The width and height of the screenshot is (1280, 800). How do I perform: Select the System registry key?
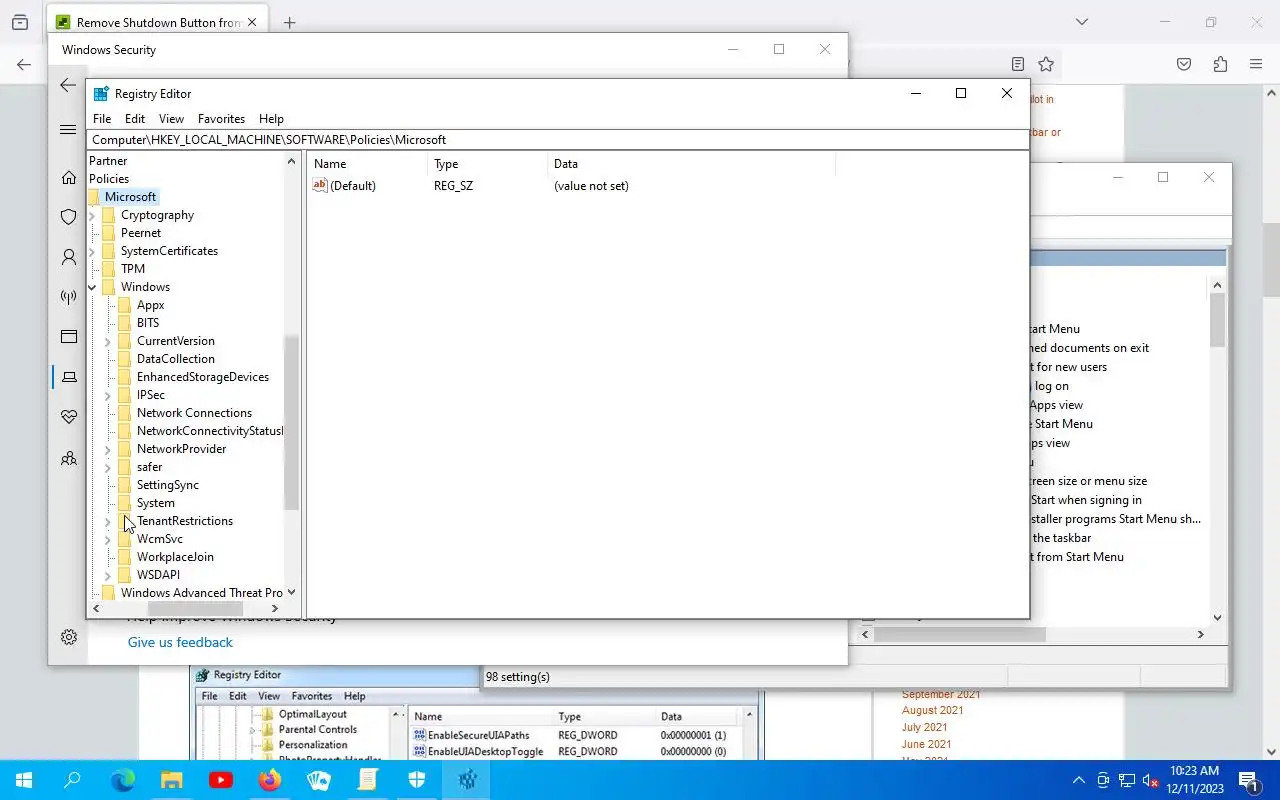click(x=155, y=503)
